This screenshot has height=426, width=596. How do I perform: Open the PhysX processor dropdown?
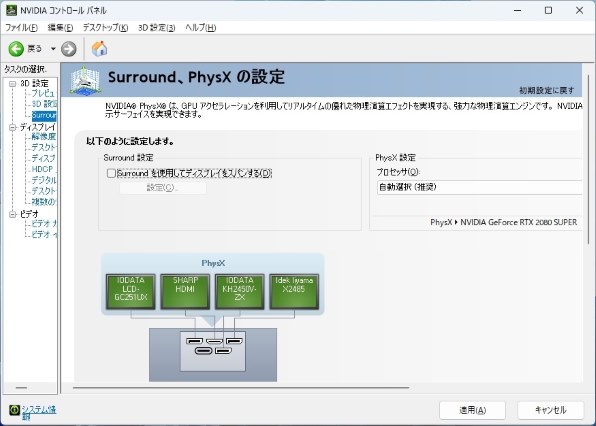(x=480, y=187)
